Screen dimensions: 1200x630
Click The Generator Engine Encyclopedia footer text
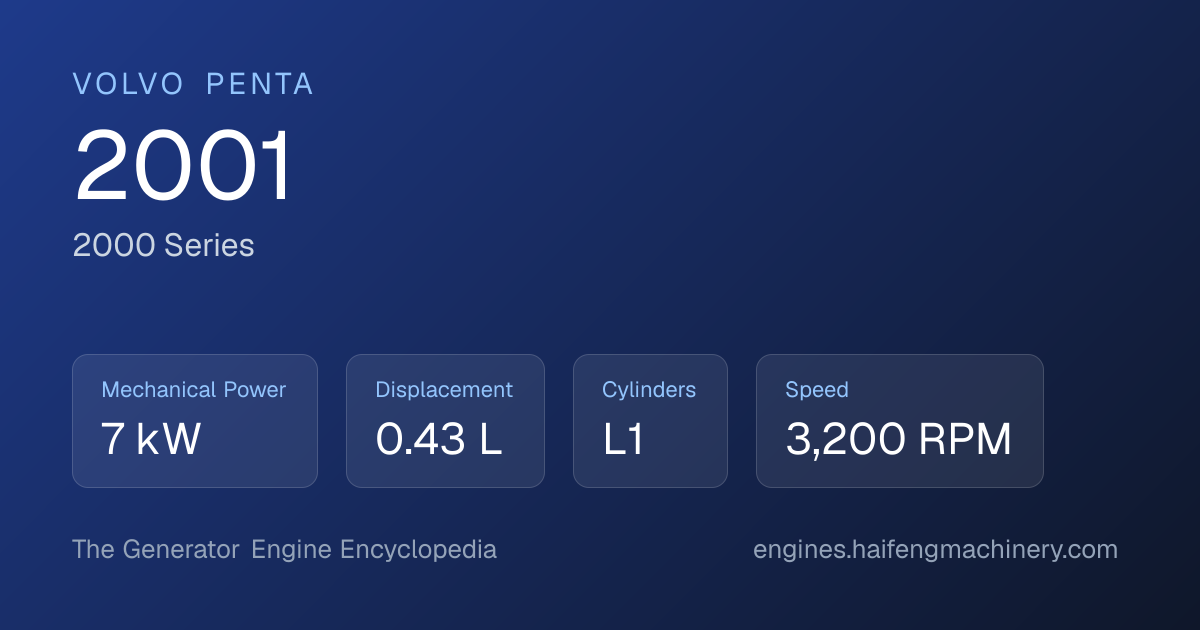pos(284,550)
